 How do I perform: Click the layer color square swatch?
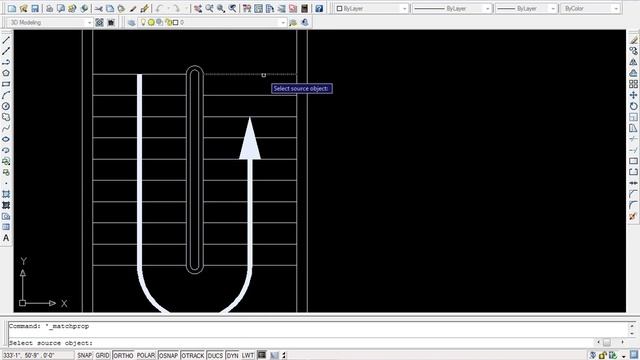(176, 22)
